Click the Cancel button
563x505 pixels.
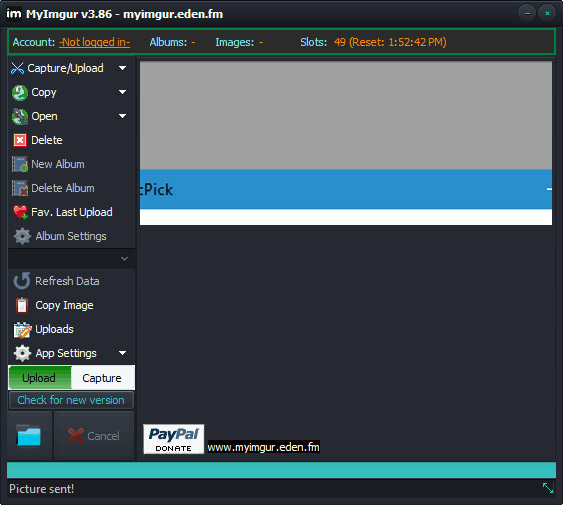(x=94, y=435)
